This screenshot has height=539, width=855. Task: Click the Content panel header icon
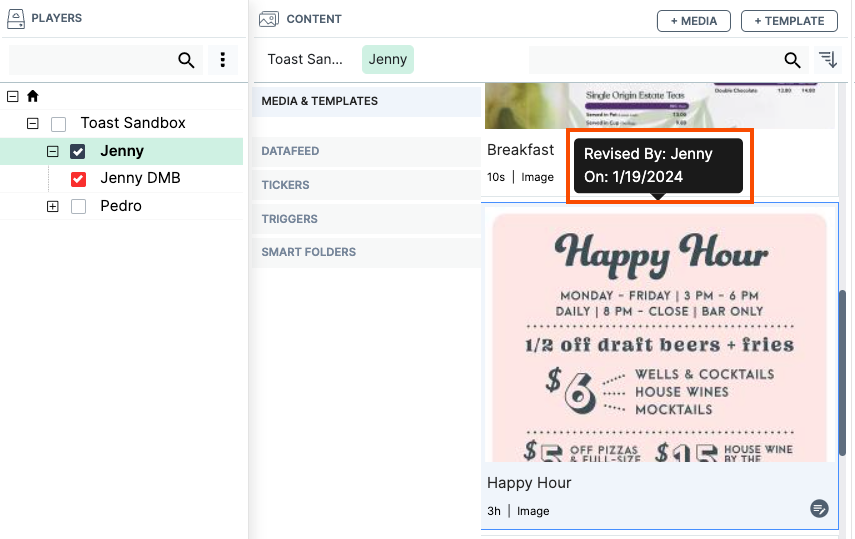click(268, 19)
